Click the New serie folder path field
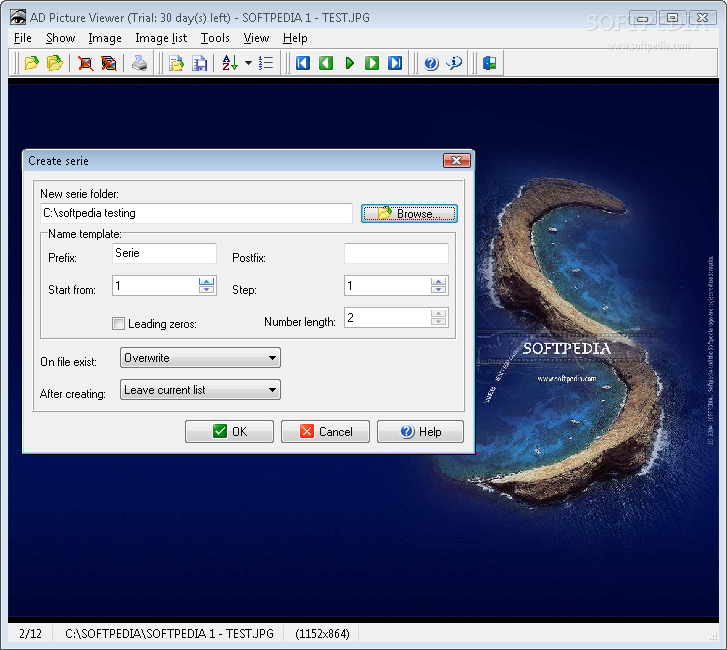This screenshot has width=727, height=650. 196,213
